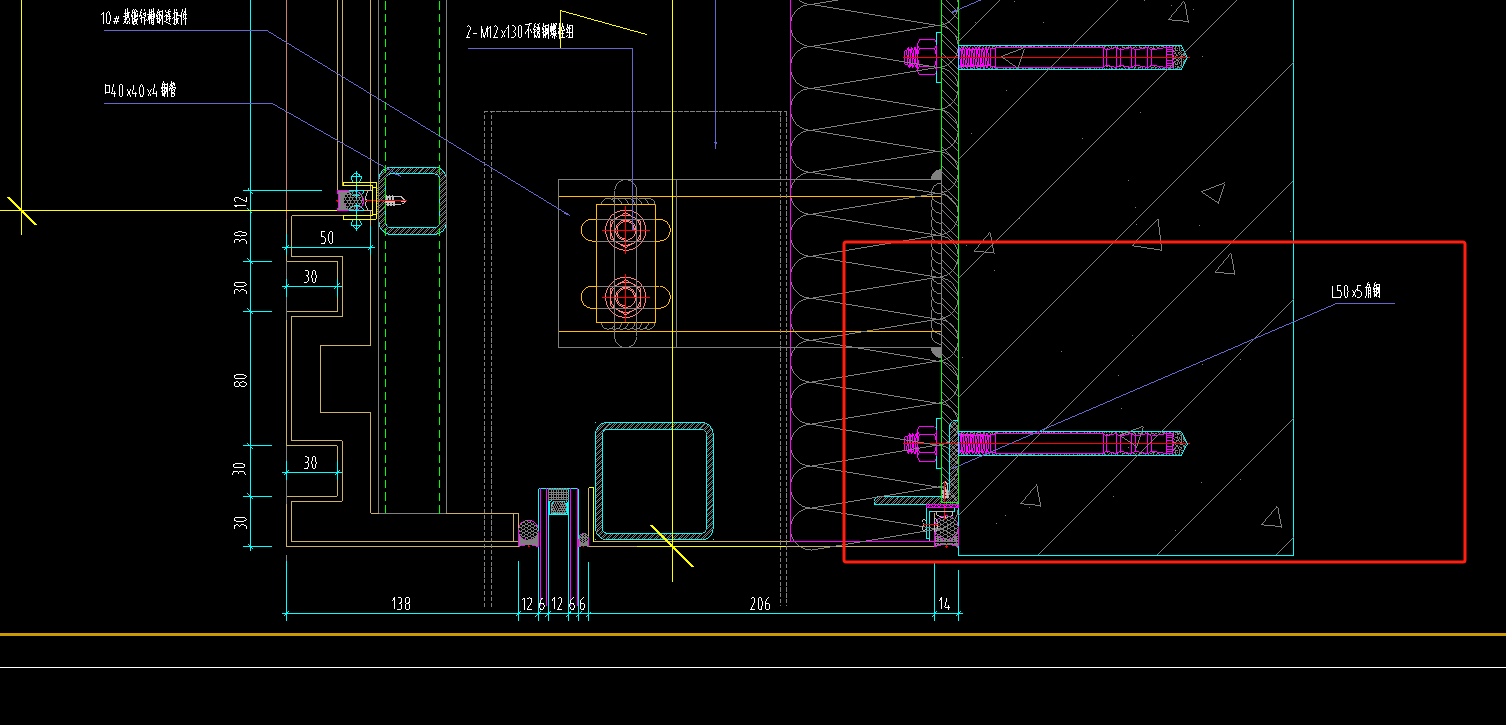Select the large square steel tube section

655,481
